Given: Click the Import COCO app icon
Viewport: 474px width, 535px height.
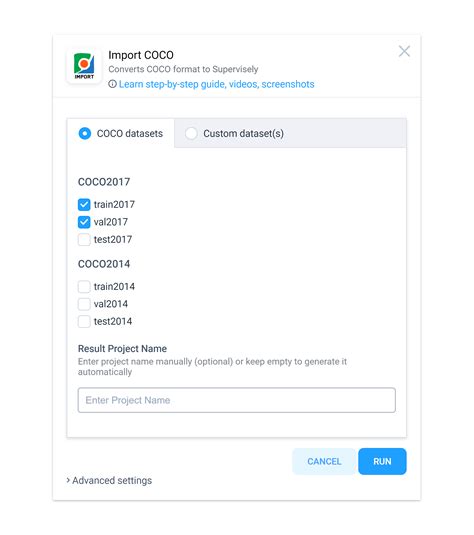Looking at the screenshot, I should coord(84,66).
